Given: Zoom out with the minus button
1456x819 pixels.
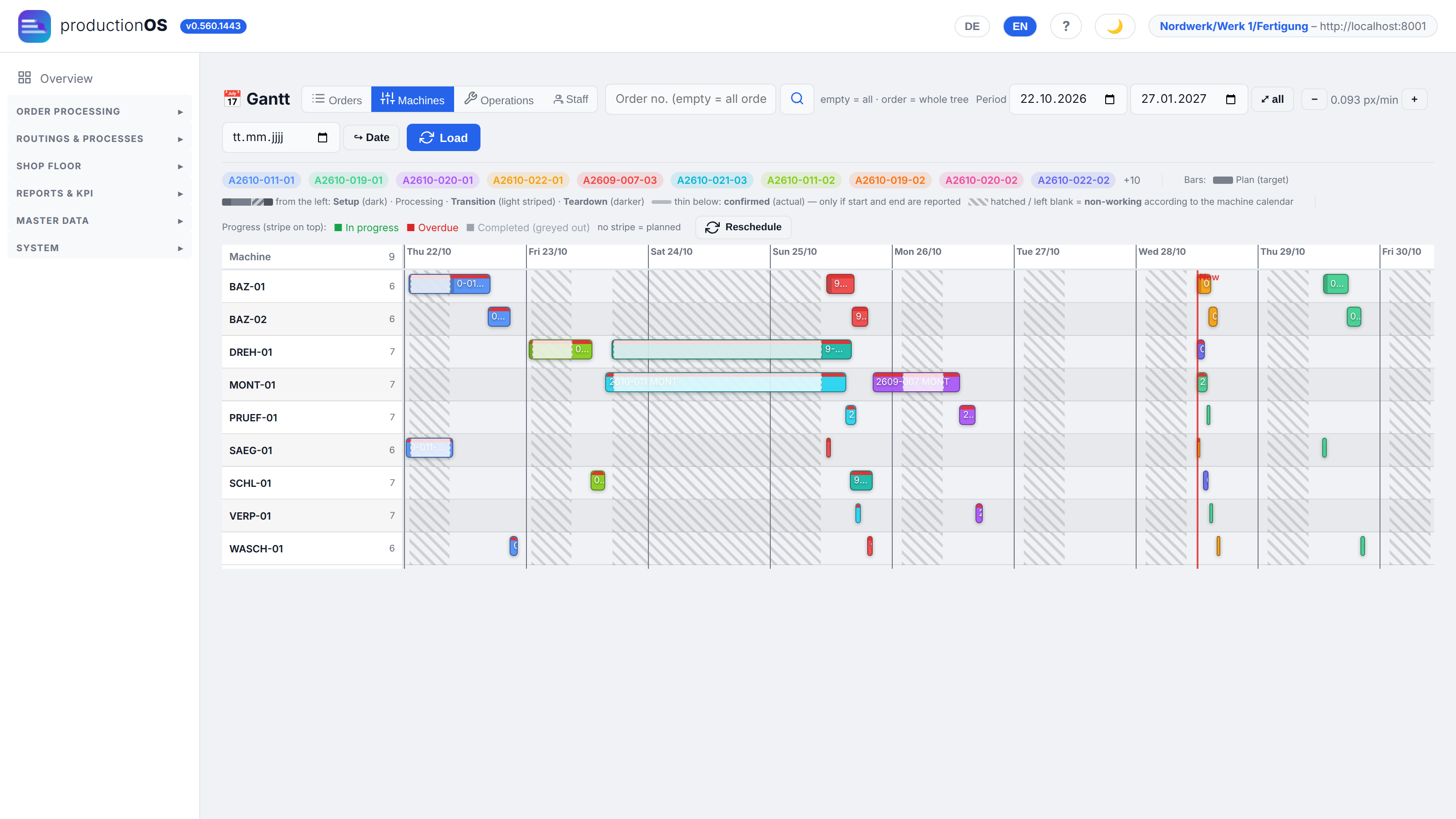Looking at the screenshot, I should click(x=1314, y=100).
